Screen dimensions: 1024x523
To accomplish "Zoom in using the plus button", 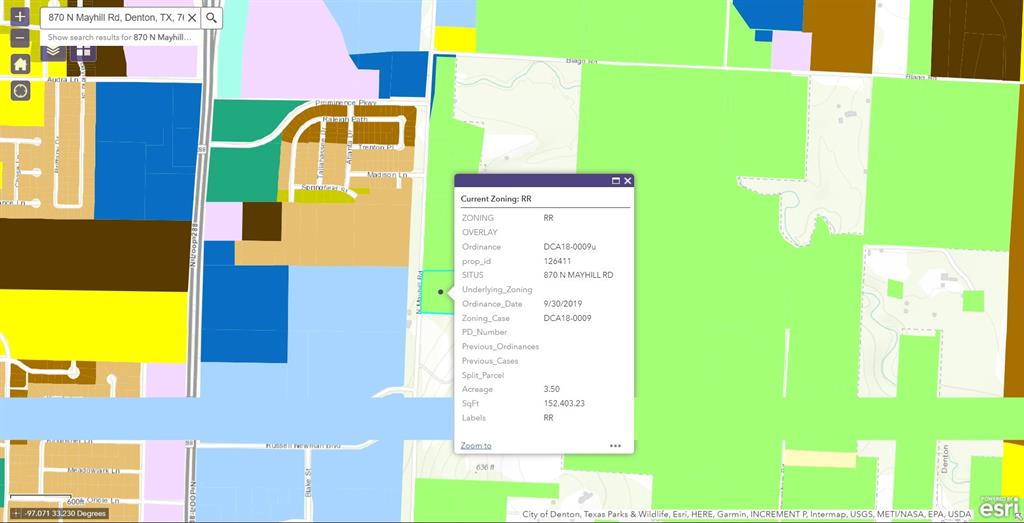I will point(20,17).
